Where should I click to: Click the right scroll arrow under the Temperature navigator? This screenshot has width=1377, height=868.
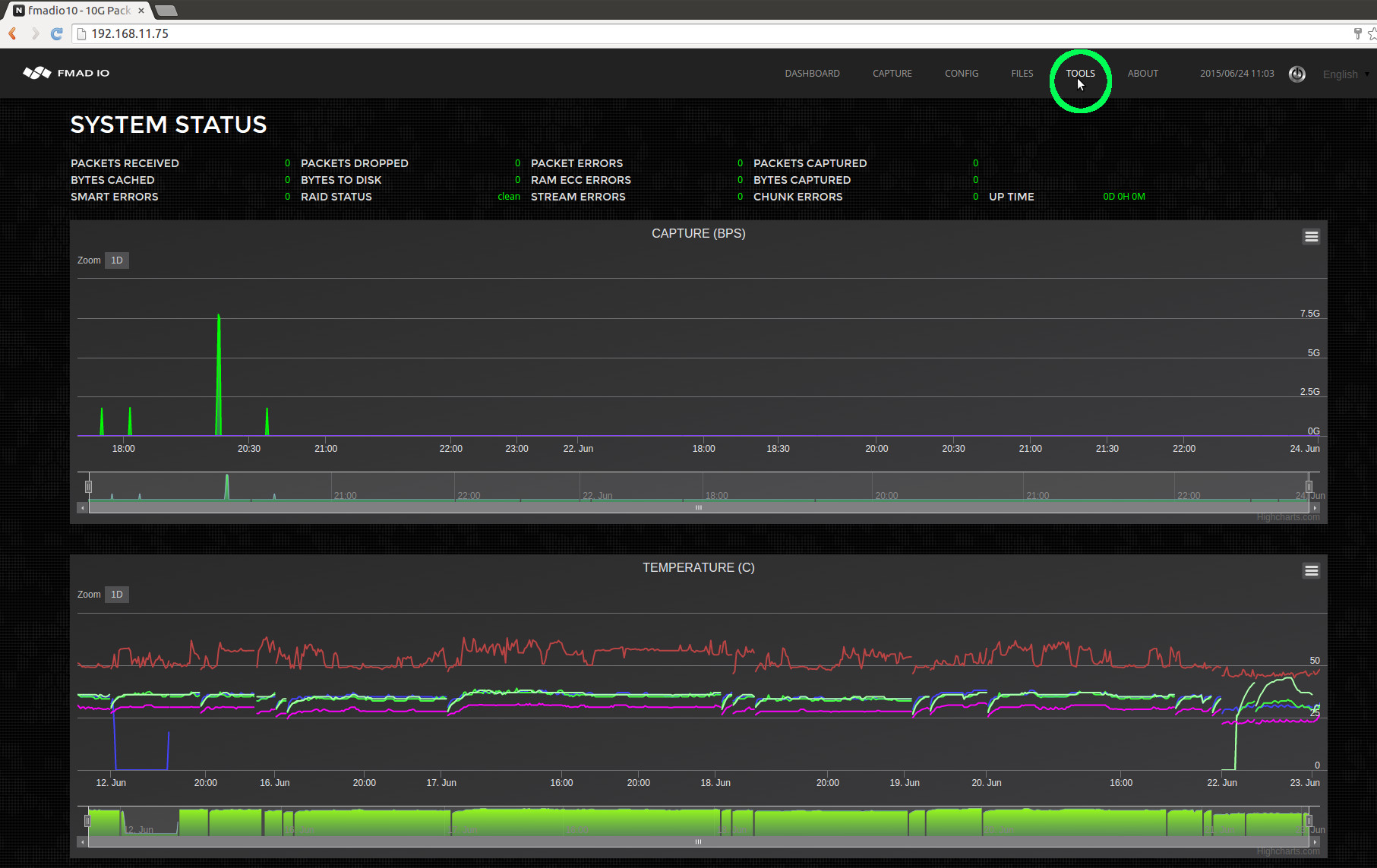(x=1315, y=841)
